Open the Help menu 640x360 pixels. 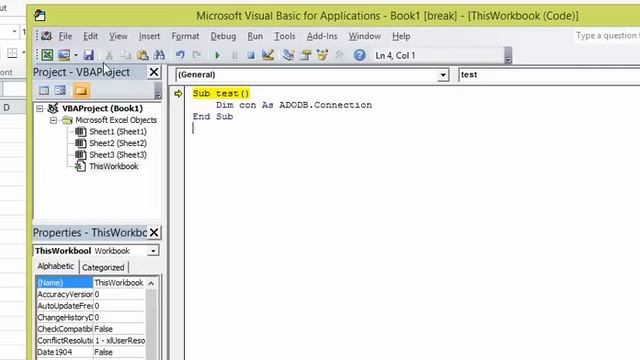coord(401,36)
